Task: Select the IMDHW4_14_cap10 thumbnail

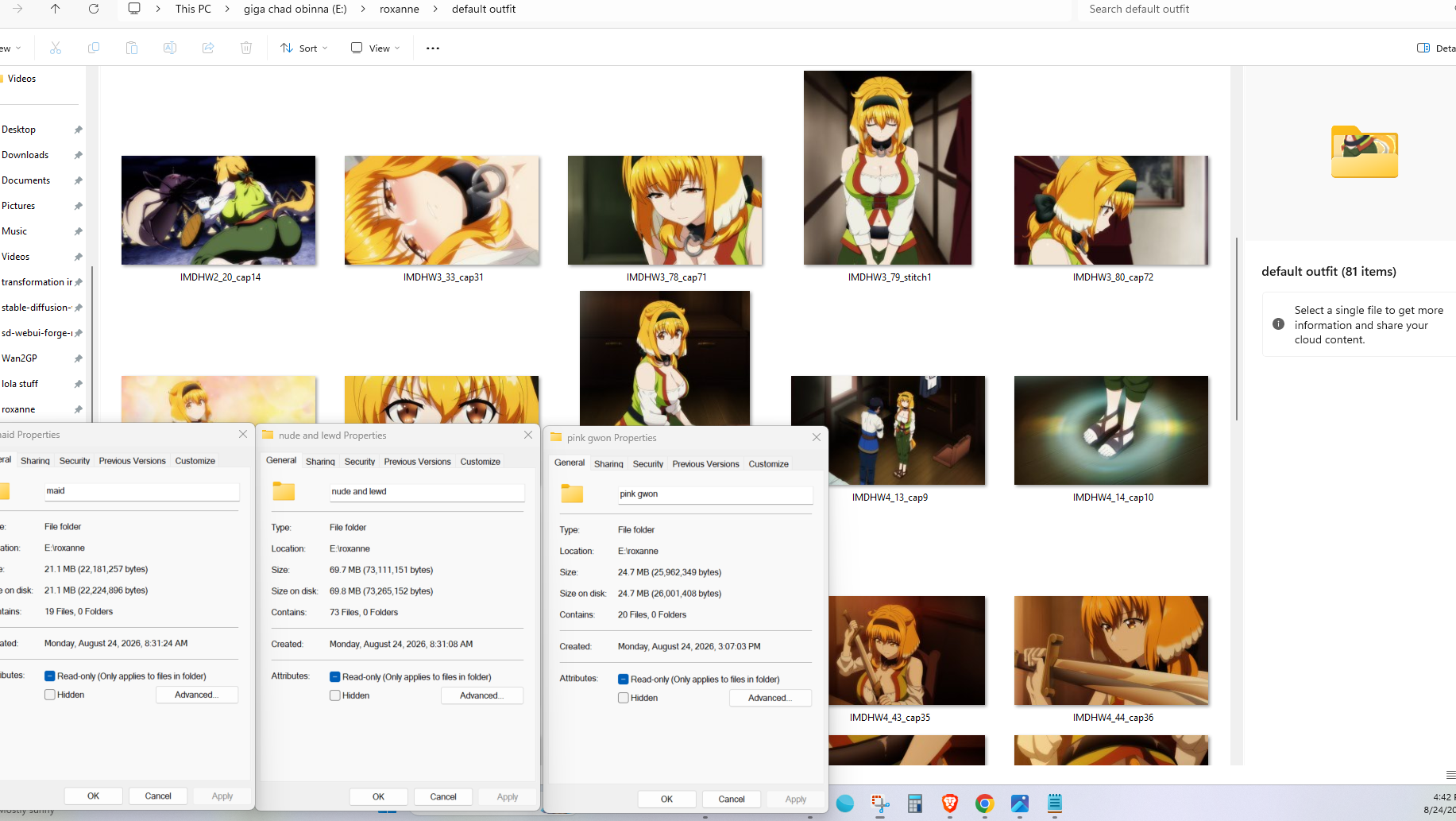Action: coord(1111,431)
